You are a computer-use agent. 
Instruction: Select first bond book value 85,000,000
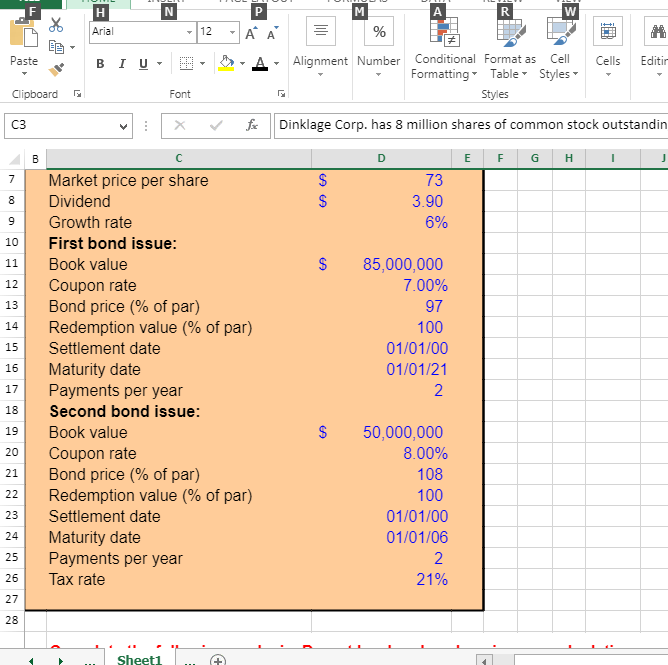(x=381, y=264)
